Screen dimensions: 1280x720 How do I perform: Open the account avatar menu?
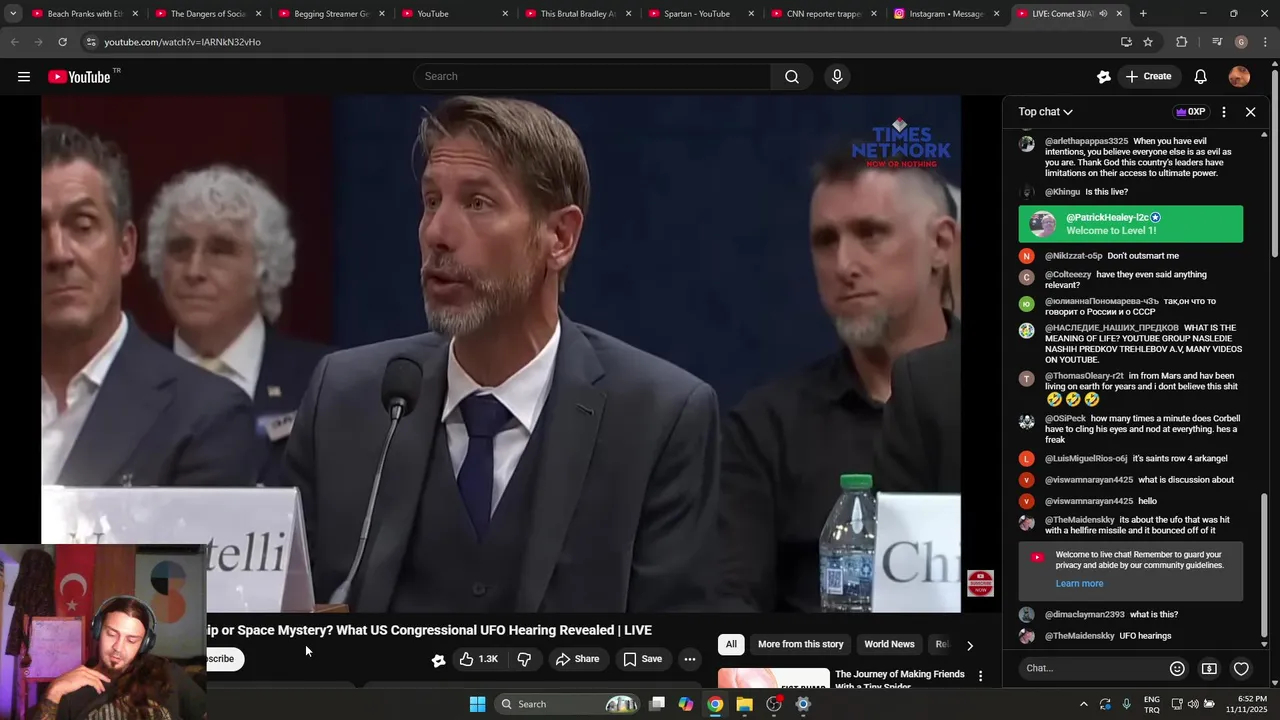tap(1239, 77)
